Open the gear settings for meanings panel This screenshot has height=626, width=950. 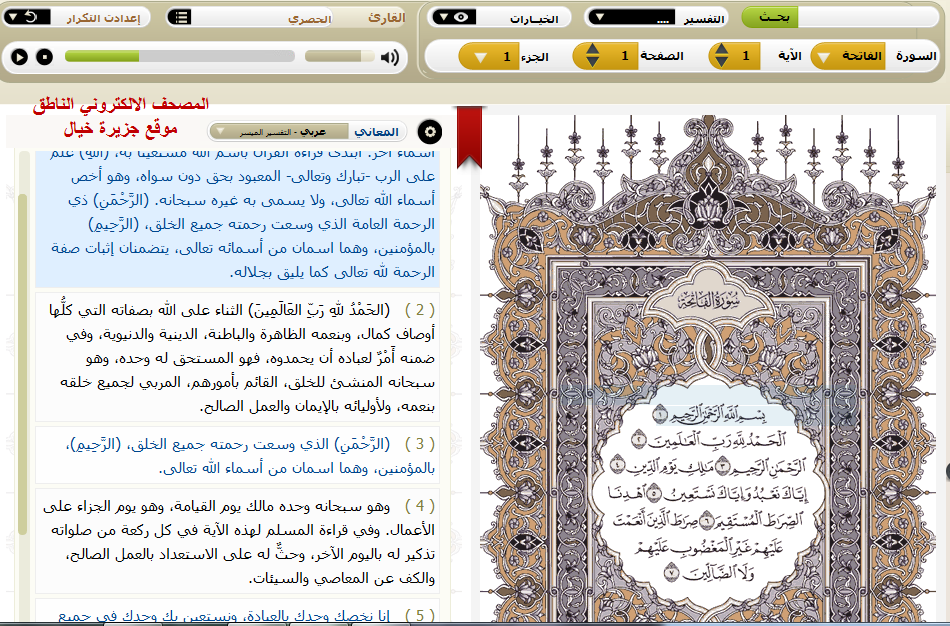click(430, 131)
